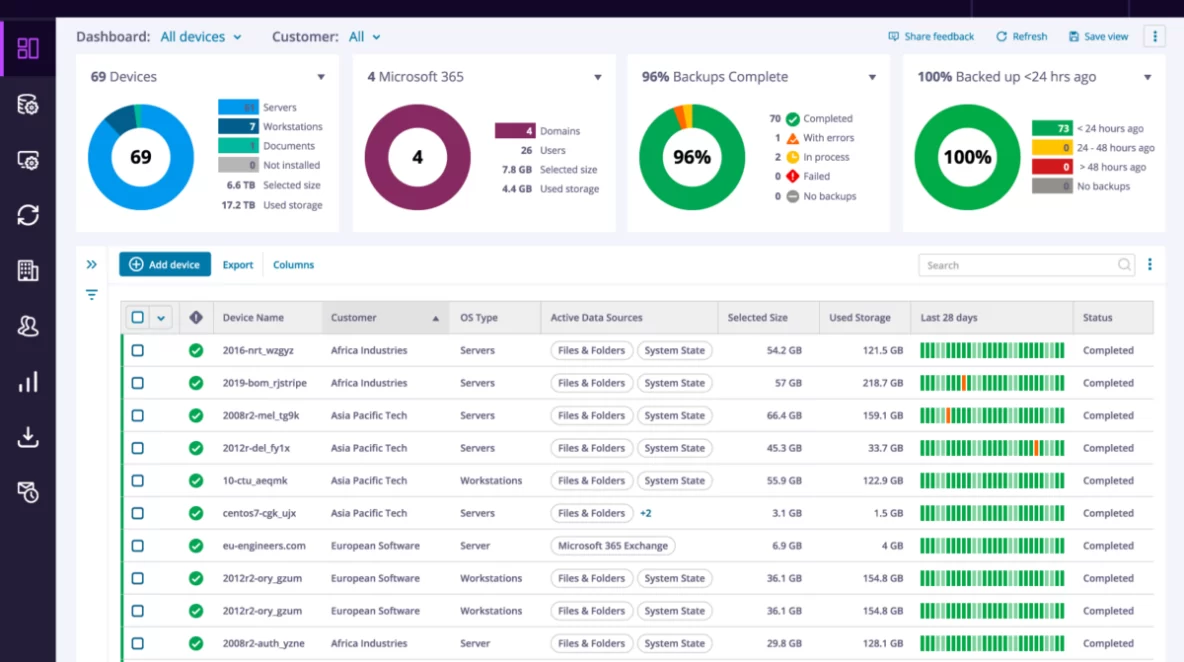Click the bar chart reports sidebar icon
Viewport: 1184px width, 662px height.
tap(28, 381)
